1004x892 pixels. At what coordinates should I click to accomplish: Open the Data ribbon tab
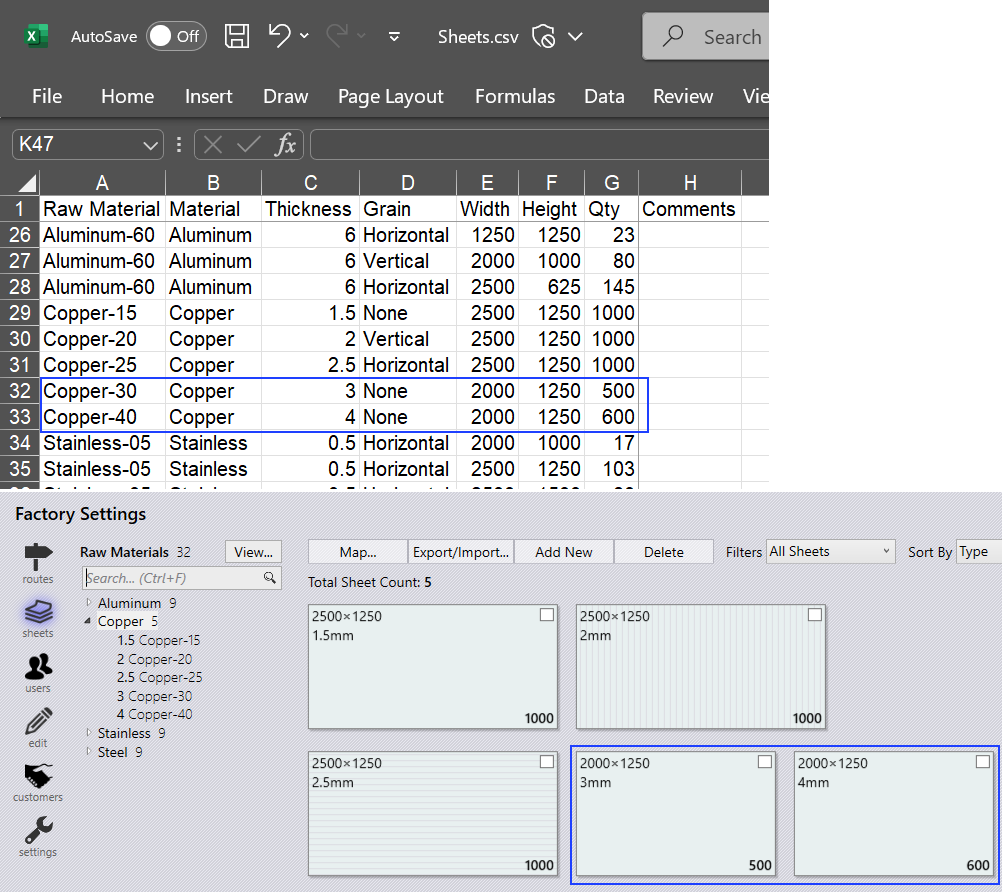(604, 96)
